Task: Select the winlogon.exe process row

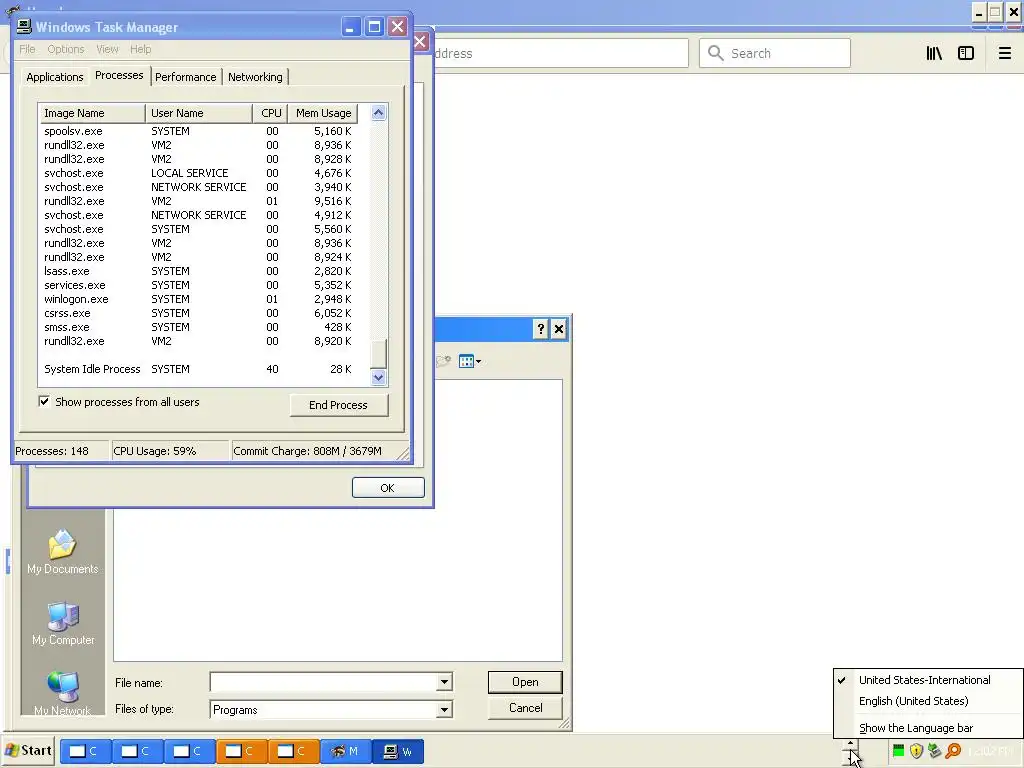Action: (x=199, y=299)
